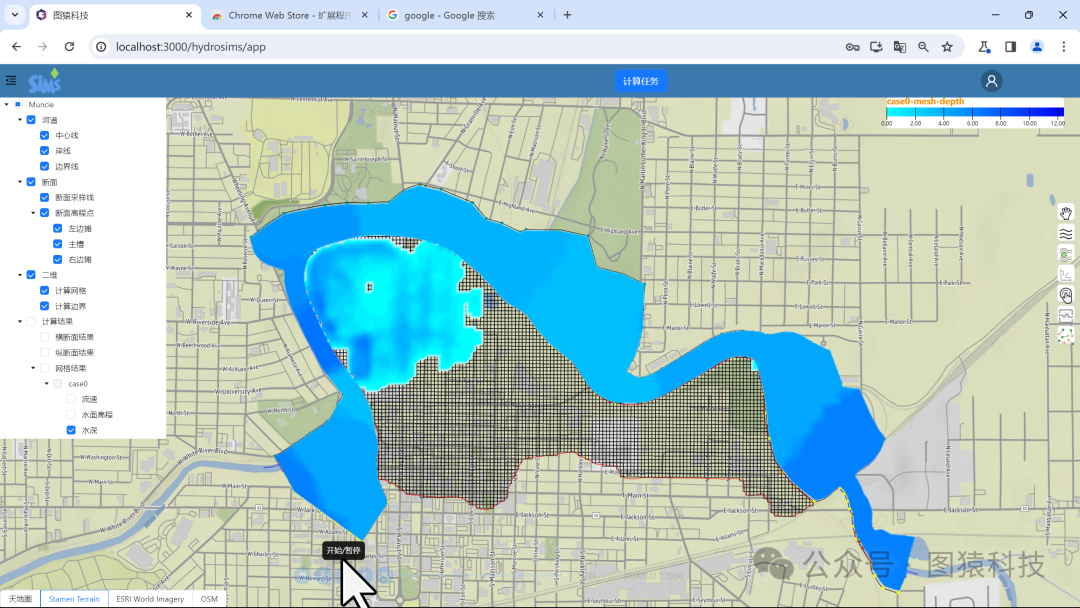
Task: Select the 左边摊 tree label
Action: [x=80, y=229]
